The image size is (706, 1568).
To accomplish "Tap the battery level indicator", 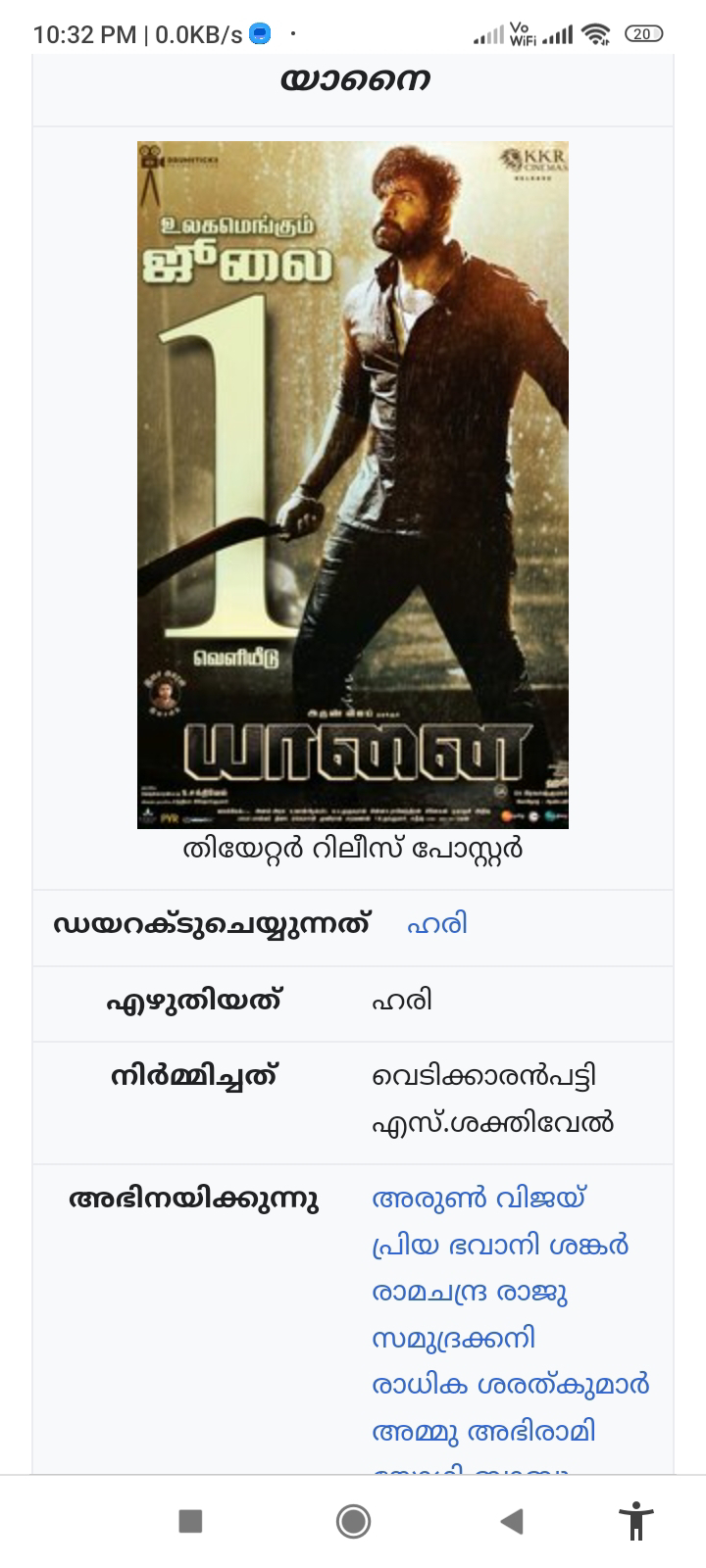I will point(642,34).
